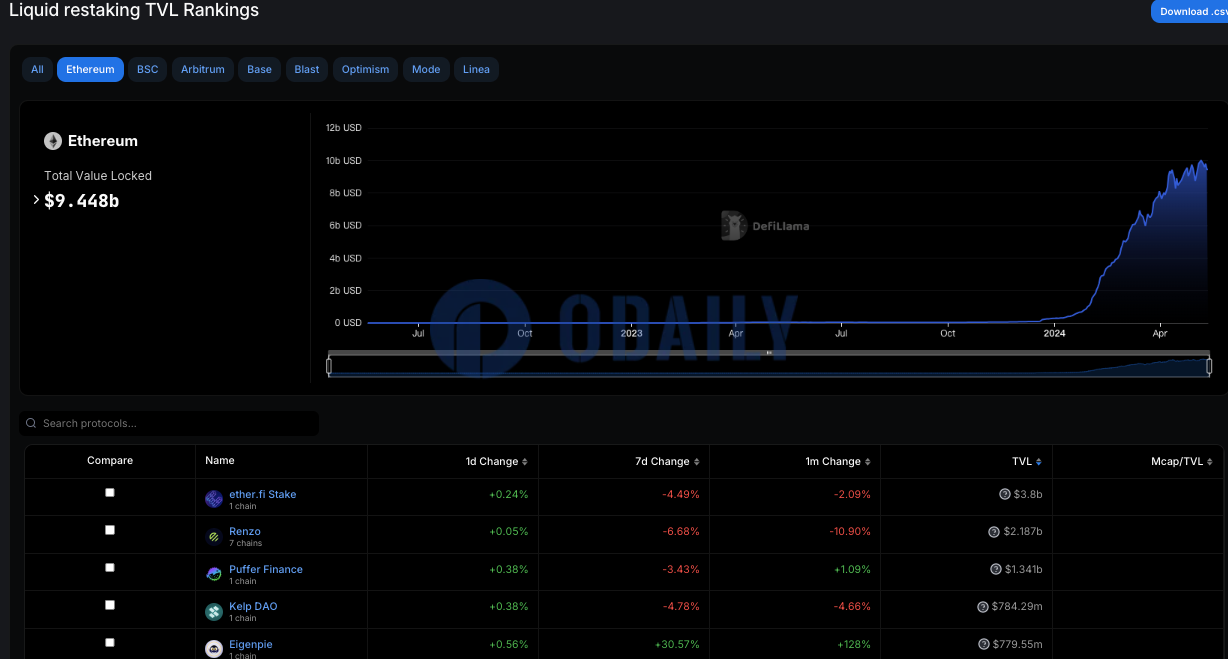The height and width of the screenshot is (659, 1228).
Task: Select the compare checkbox for Eigenpie
Action: [110, 643]
